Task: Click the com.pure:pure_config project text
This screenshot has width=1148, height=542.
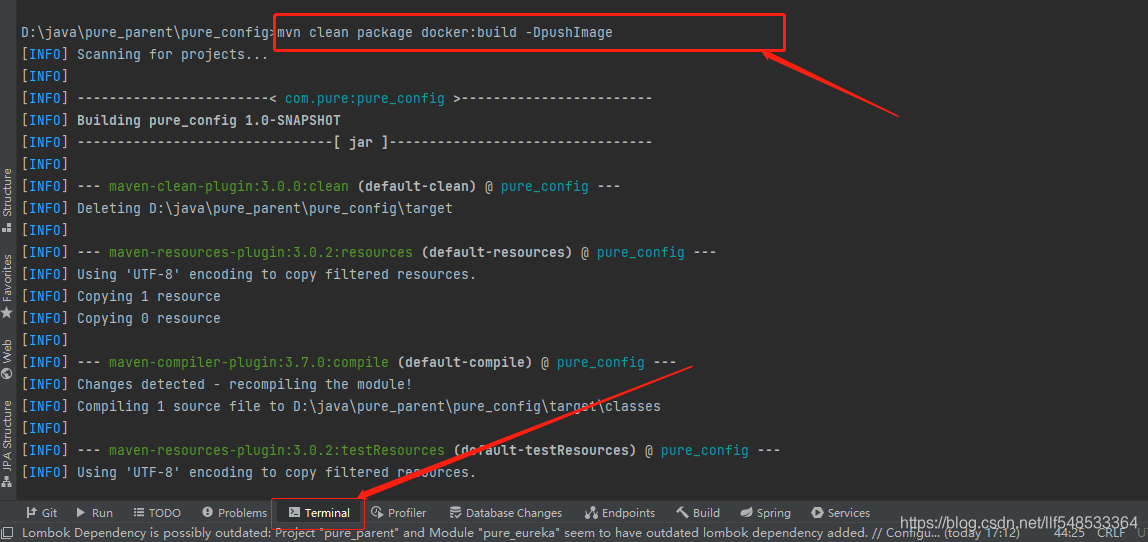Action: [x=365, y=98]
